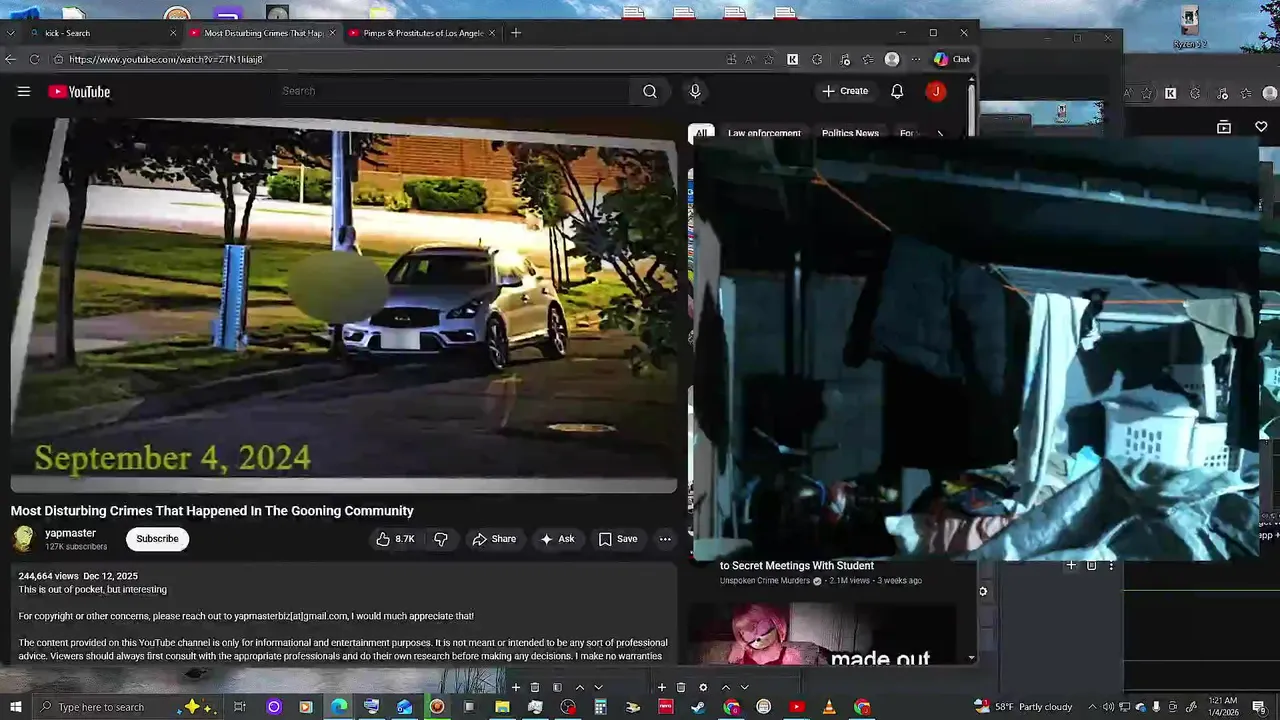Share the video via the Share button
Image resolution: width=1280 pixels, height=720 pixels.
494,539
